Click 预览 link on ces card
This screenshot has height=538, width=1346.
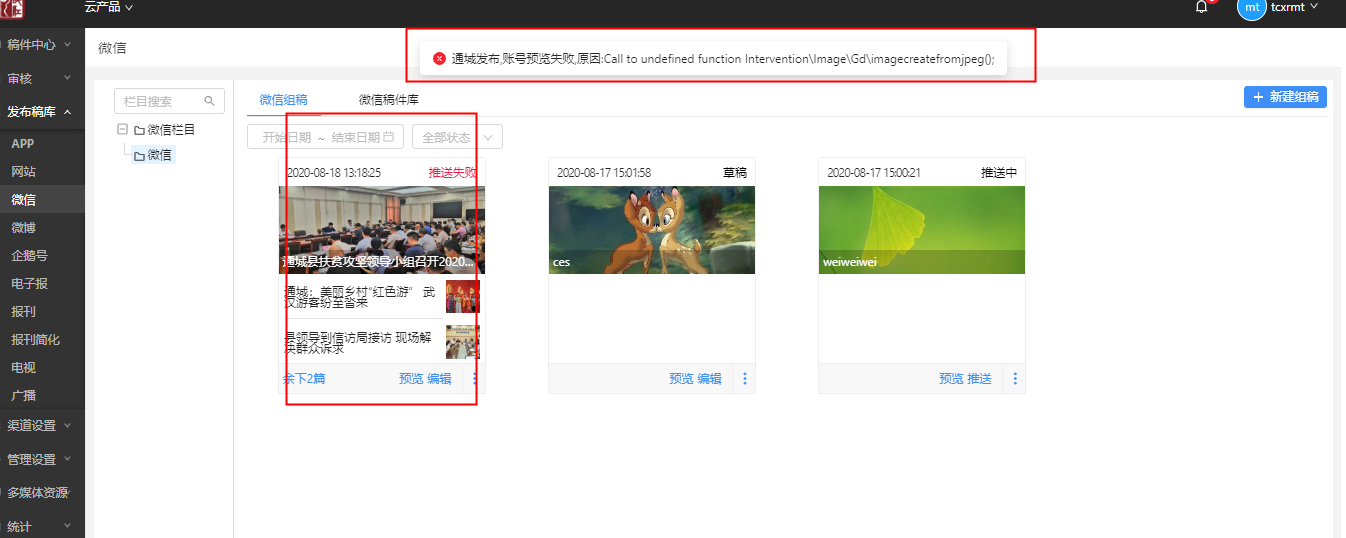681,379
